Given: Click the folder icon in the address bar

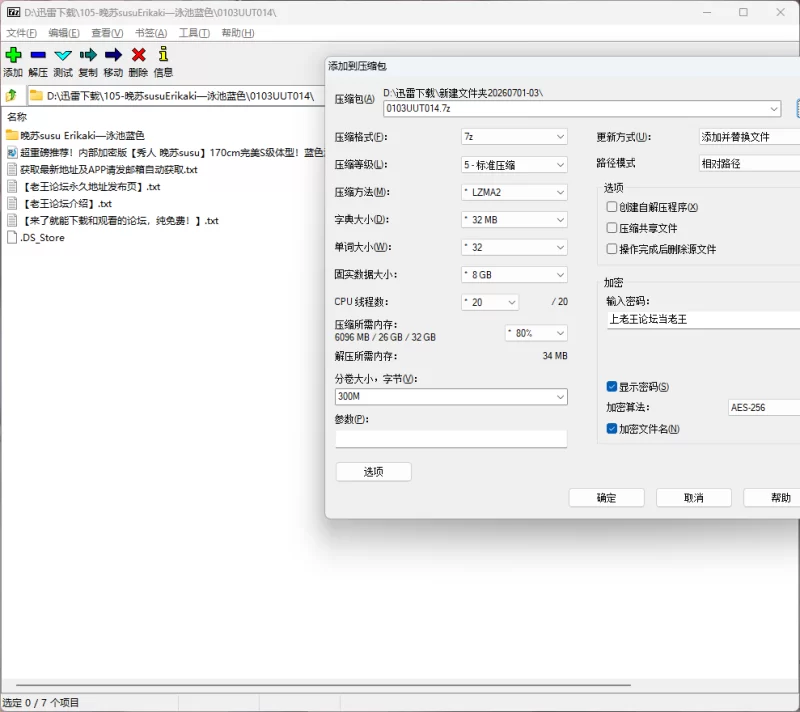Looking at the screenshot, I should [36, 95].
